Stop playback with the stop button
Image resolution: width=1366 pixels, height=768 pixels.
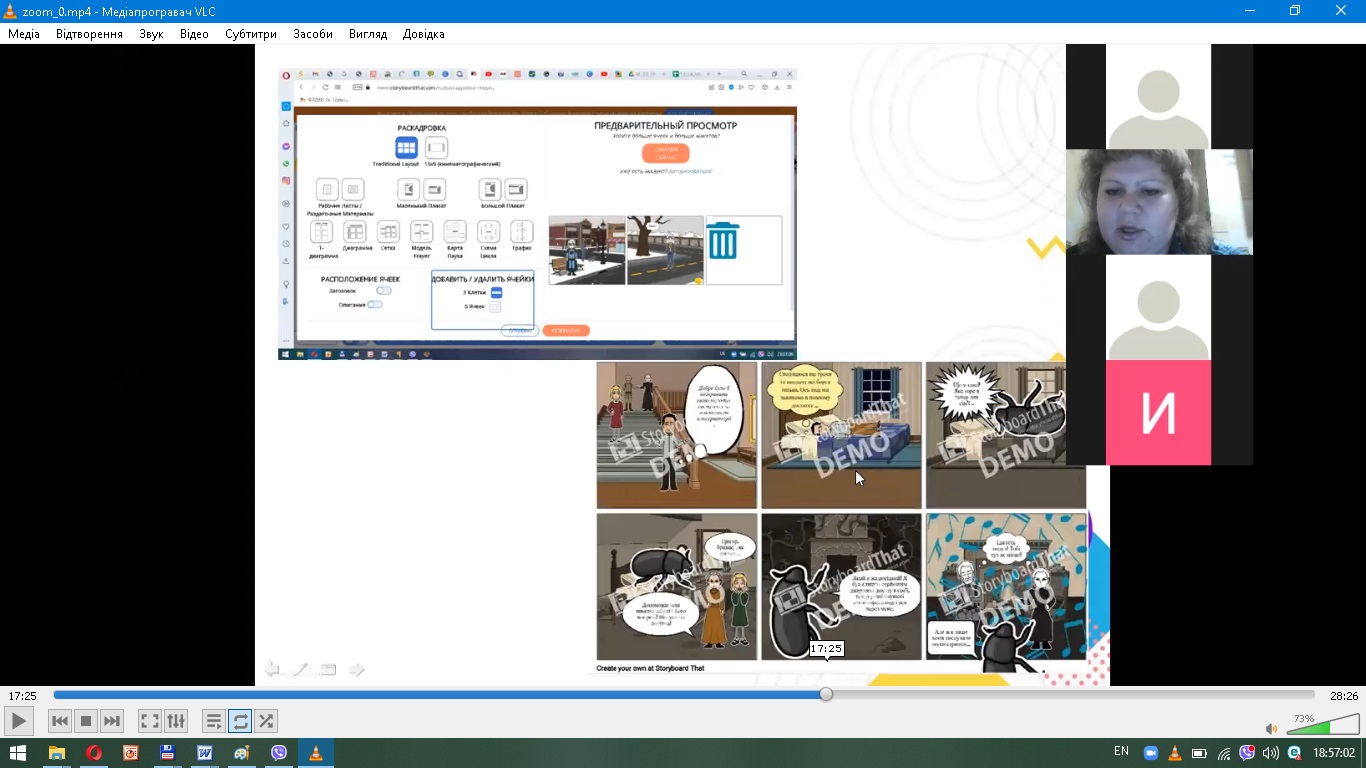[x=86, y=721]
